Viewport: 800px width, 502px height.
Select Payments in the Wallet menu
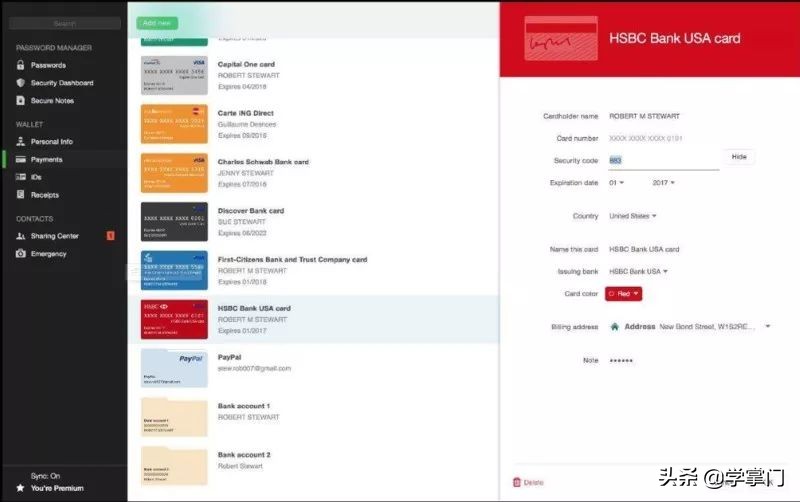pos(46,159)
